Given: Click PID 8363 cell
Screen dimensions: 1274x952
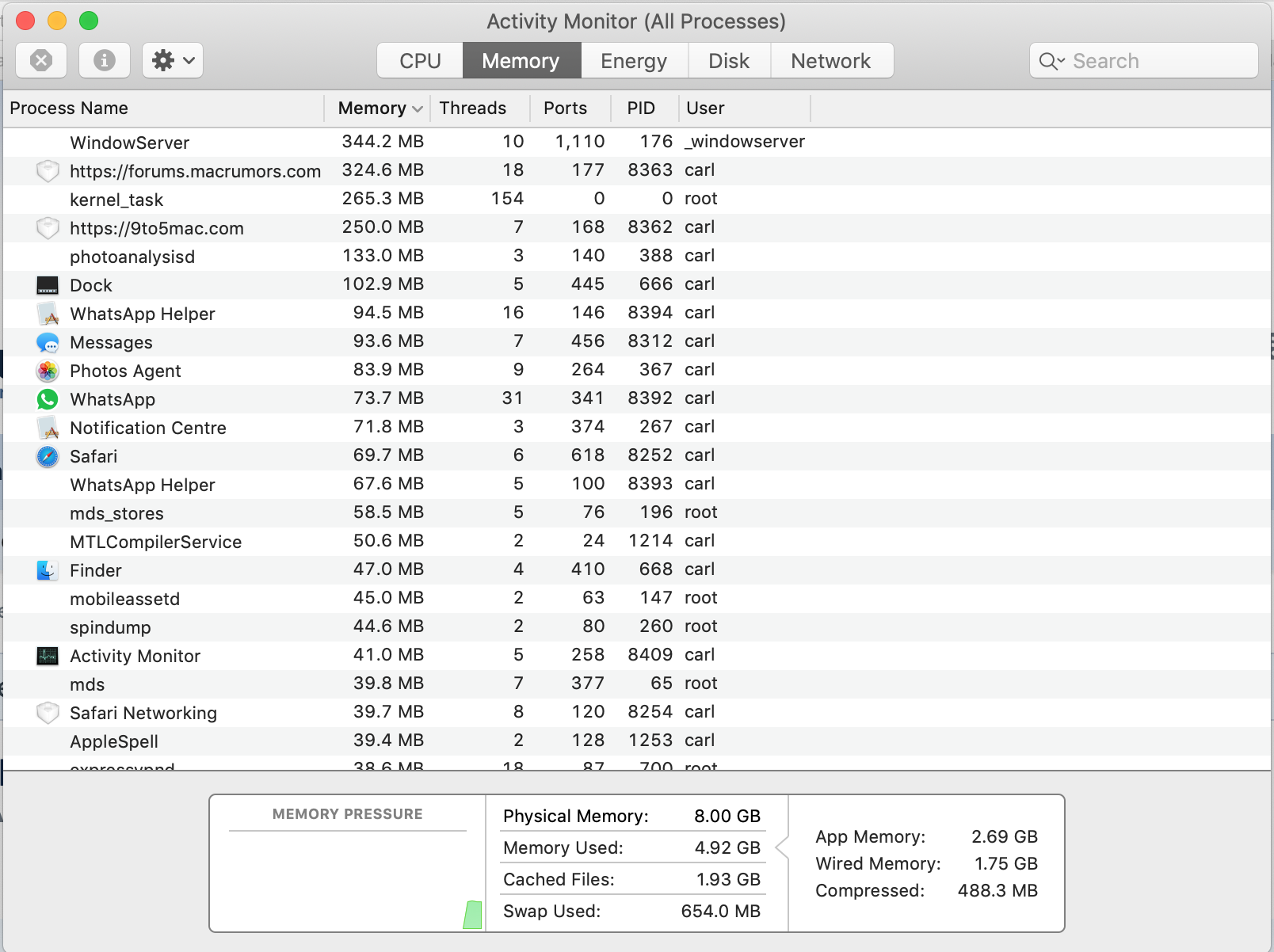Looking at the screenshot, I should 650,170.
